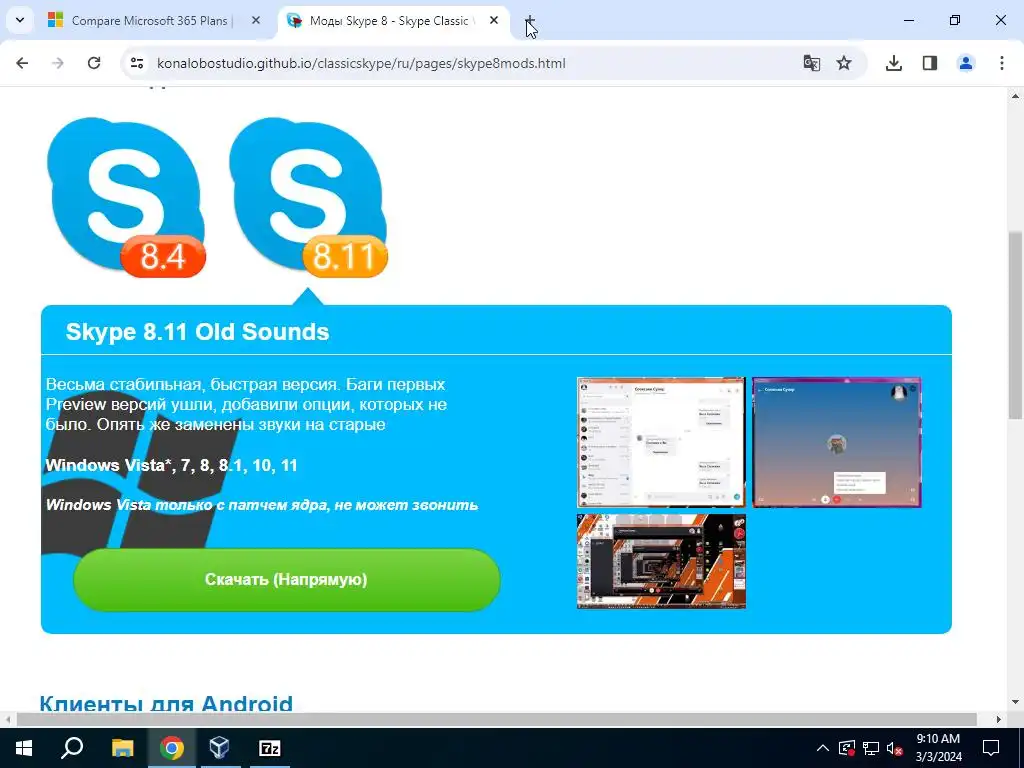Screen dimensions: 1024x768
Task: Open Chrome profile avatar
Action: click(x=966, y=63)
